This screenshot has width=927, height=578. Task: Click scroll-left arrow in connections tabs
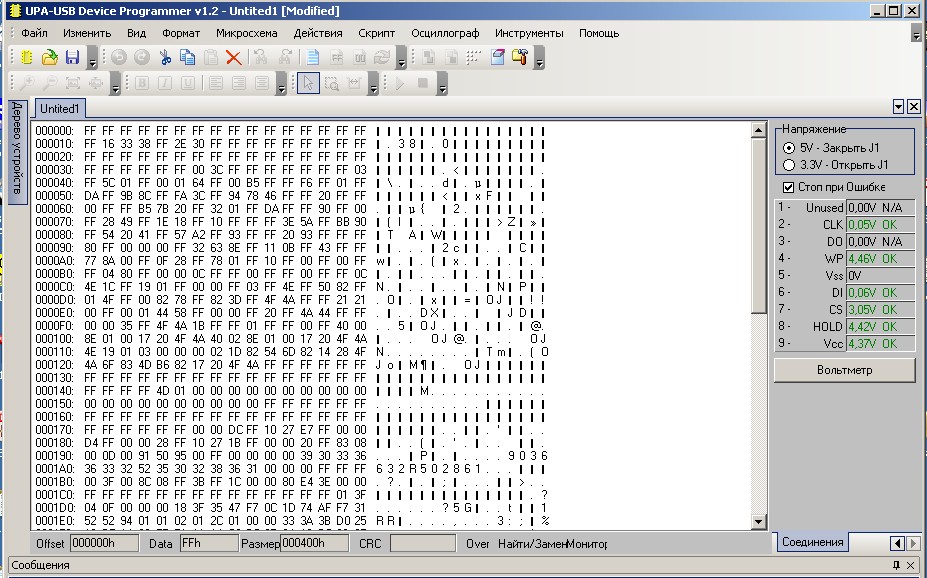[897, 543]
